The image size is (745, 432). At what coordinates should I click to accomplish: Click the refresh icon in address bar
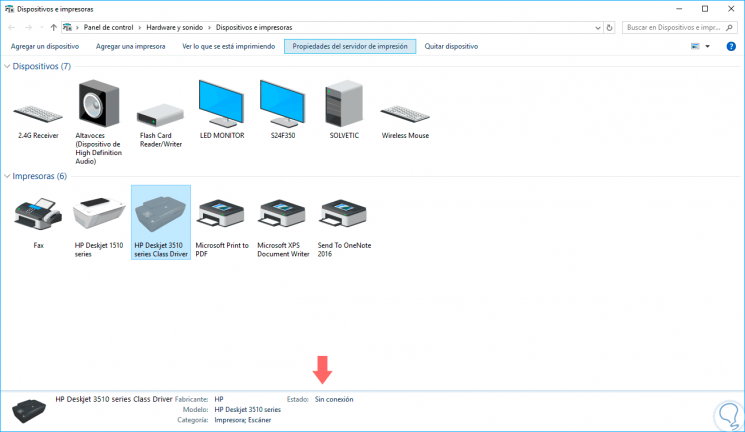pos(610,28)
